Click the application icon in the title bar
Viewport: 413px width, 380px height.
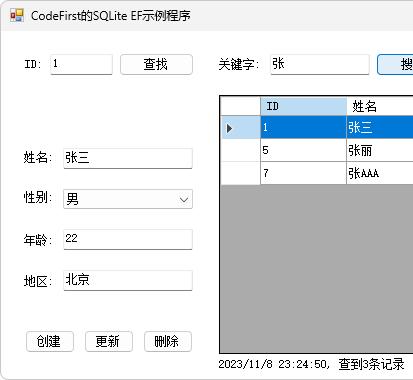16,15
